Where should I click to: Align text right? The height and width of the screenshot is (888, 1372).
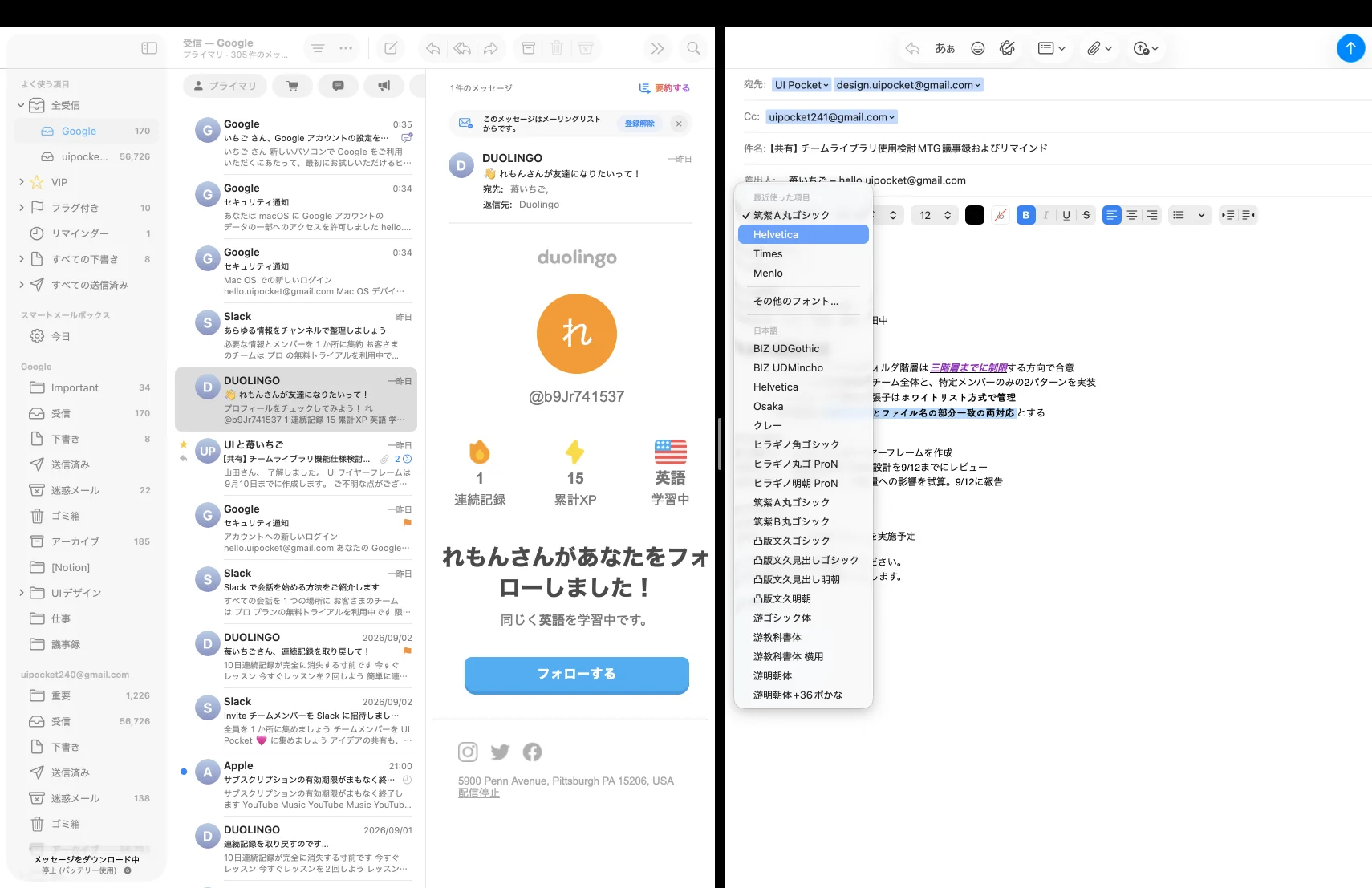[x=1152, y=215]
